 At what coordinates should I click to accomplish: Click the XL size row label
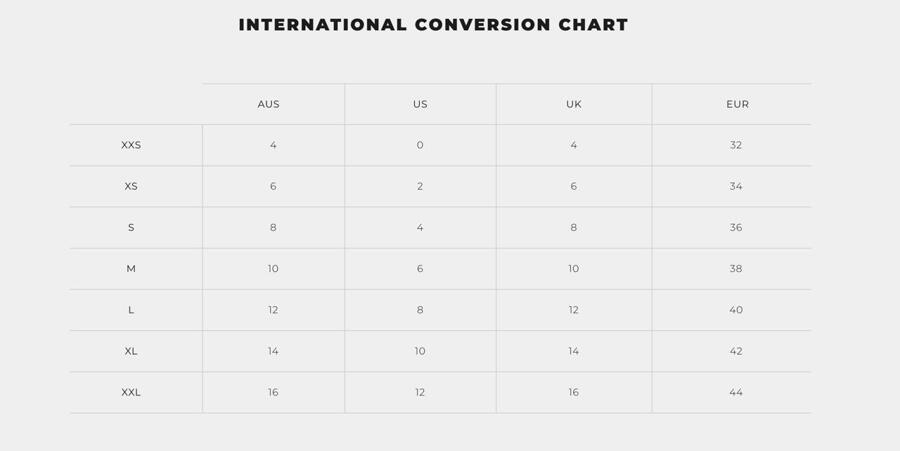pyautogui.click(x=131, y=351)
